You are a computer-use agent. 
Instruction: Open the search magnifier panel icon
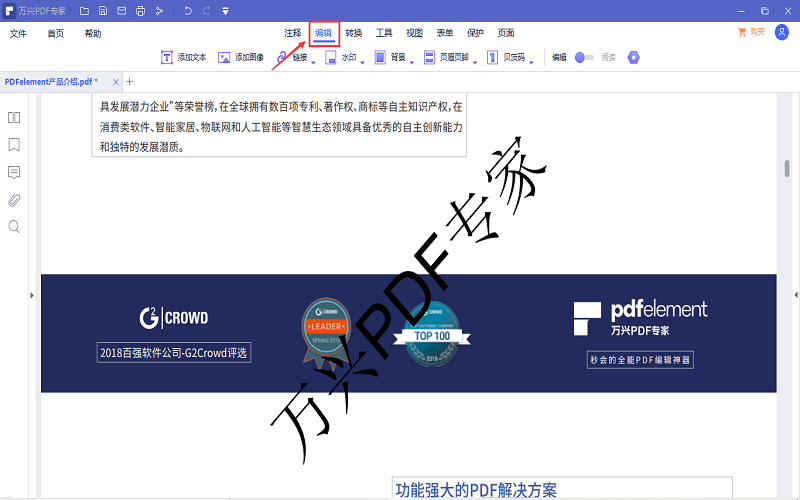coord(14,227)
